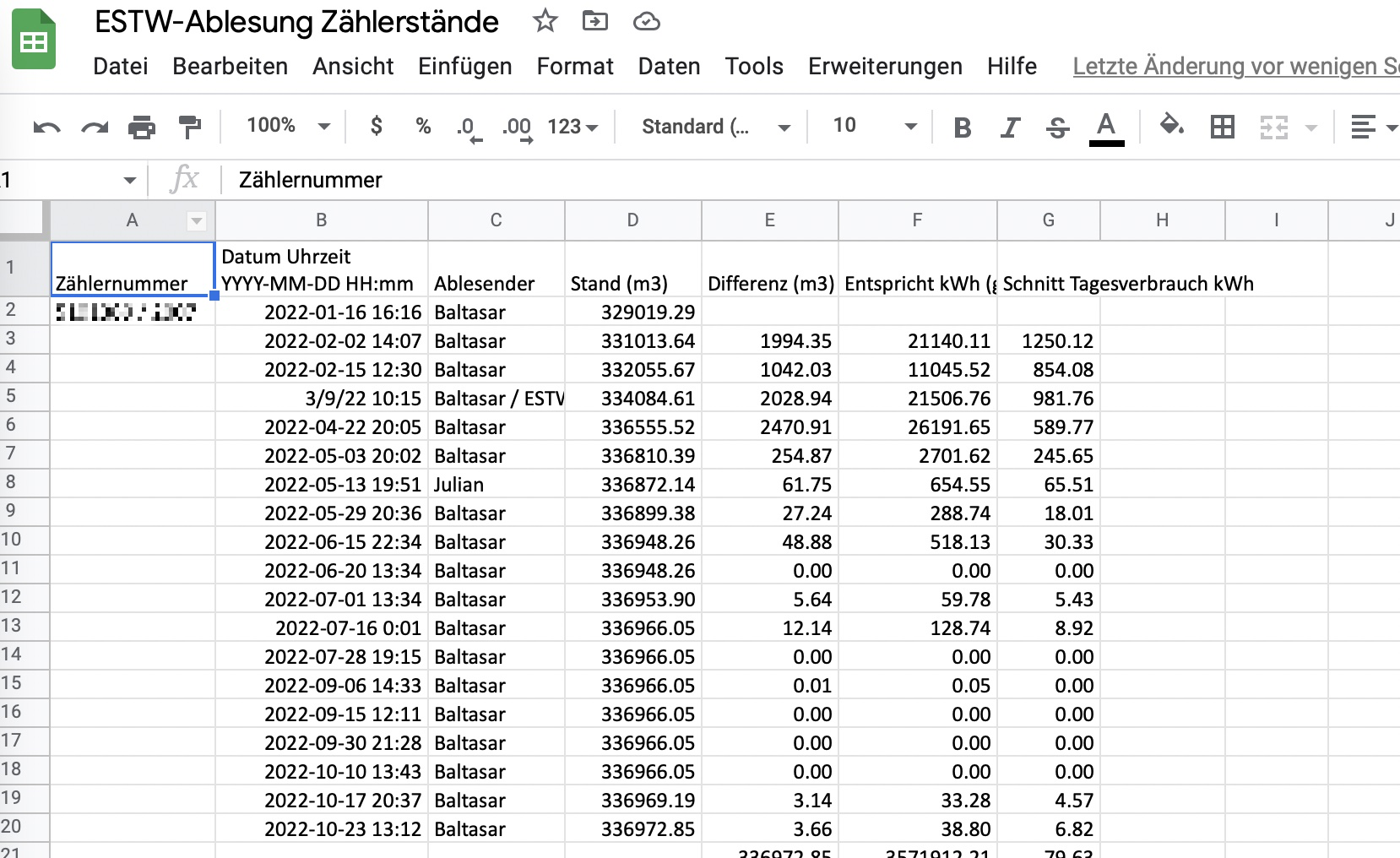Viewport: 1400px width, 858px height.
Task: Toggle strikethrough formatting
Action: [x=1057, y=128]
